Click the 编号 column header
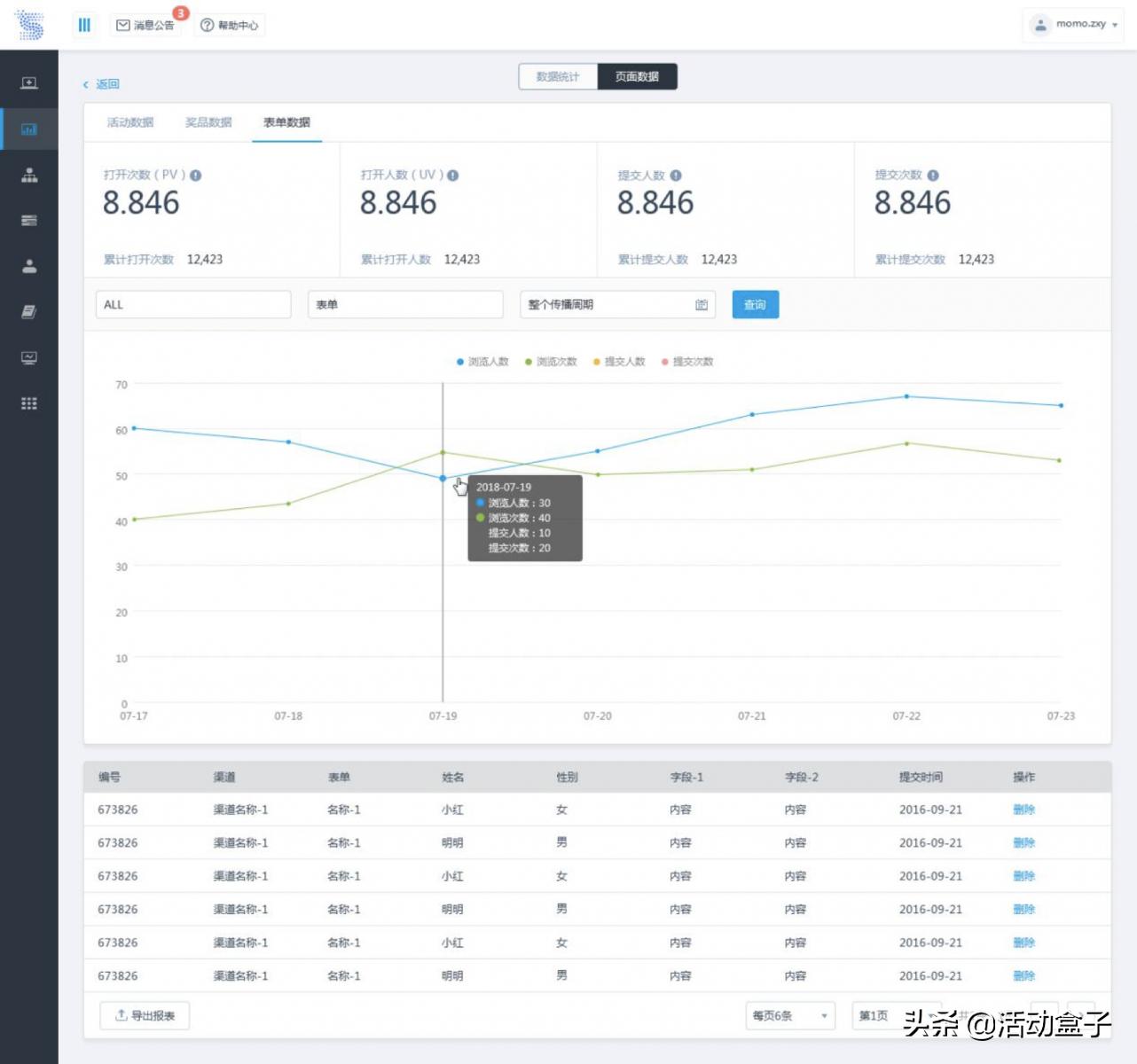1137x1064 pixels. click(109, 777)
